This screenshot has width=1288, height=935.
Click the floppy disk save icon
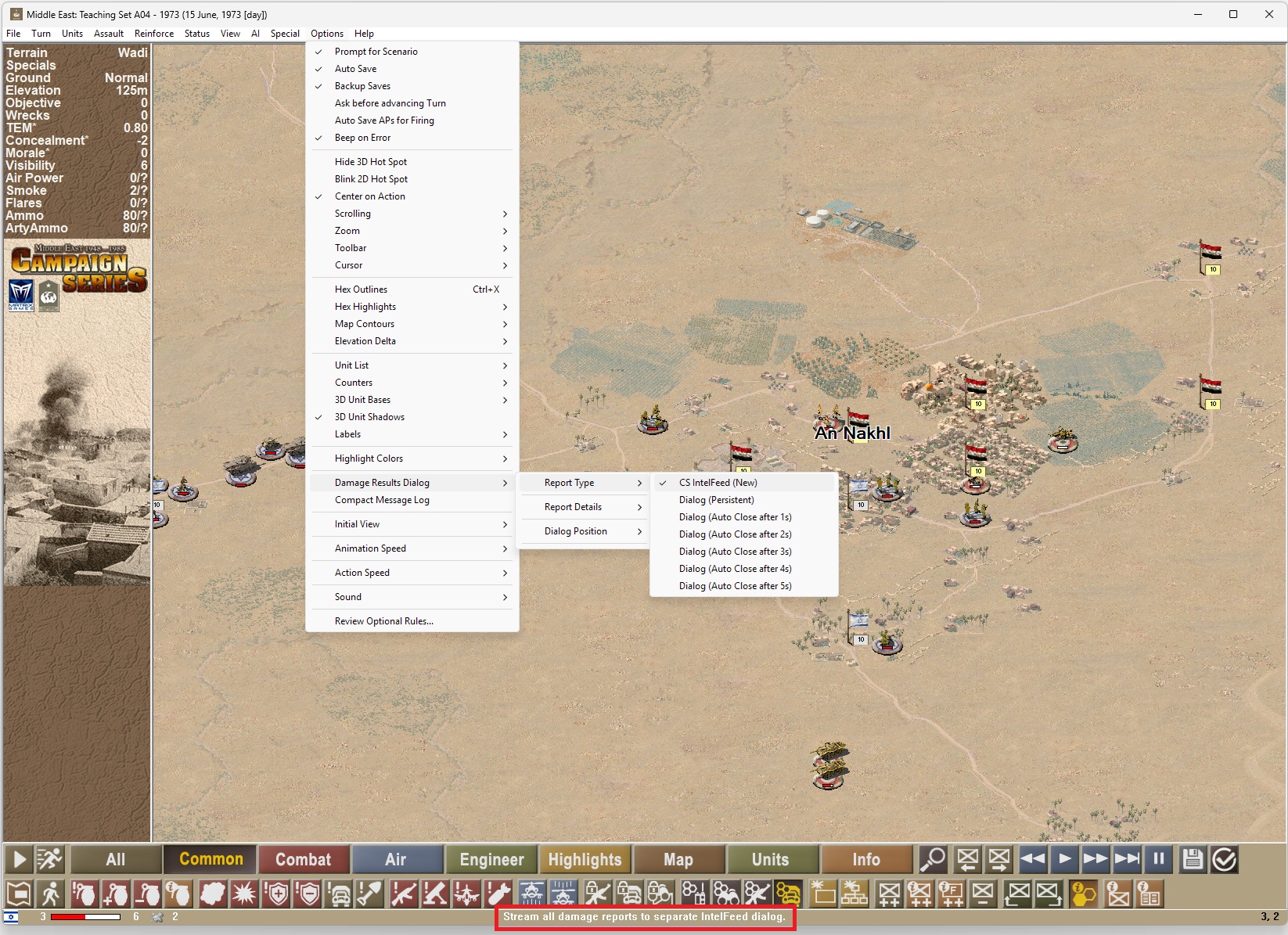tap(1193, 859)
